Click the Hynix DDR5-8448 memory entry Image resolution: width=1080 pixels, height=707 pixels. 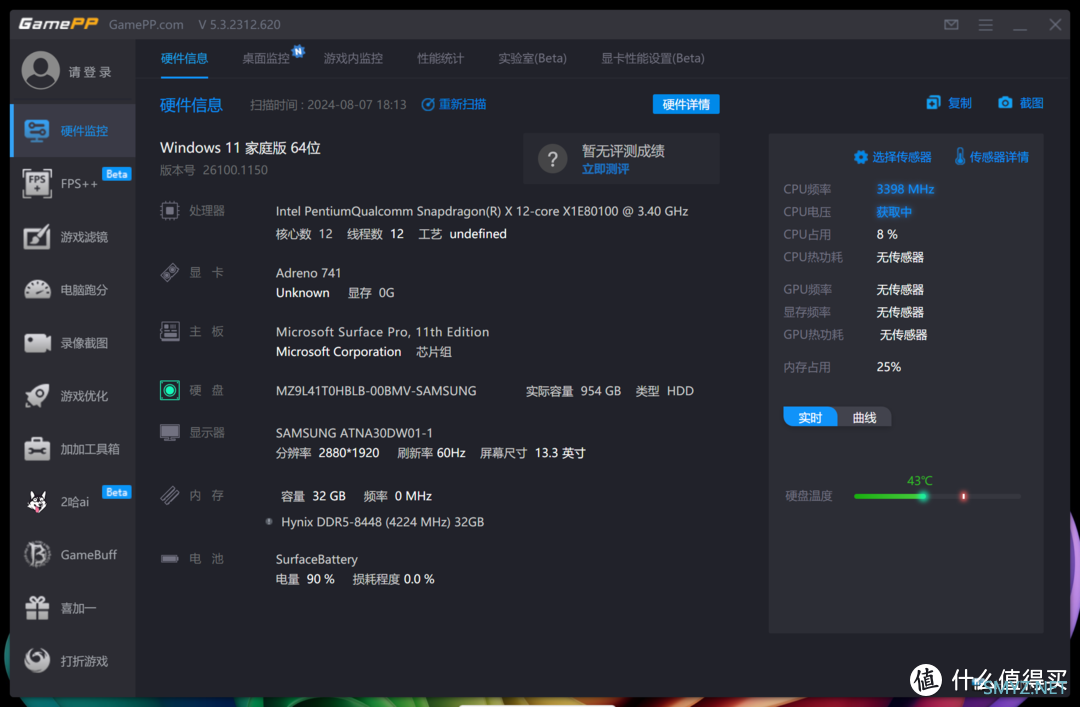pyautogui.click(x=382, y=522)
